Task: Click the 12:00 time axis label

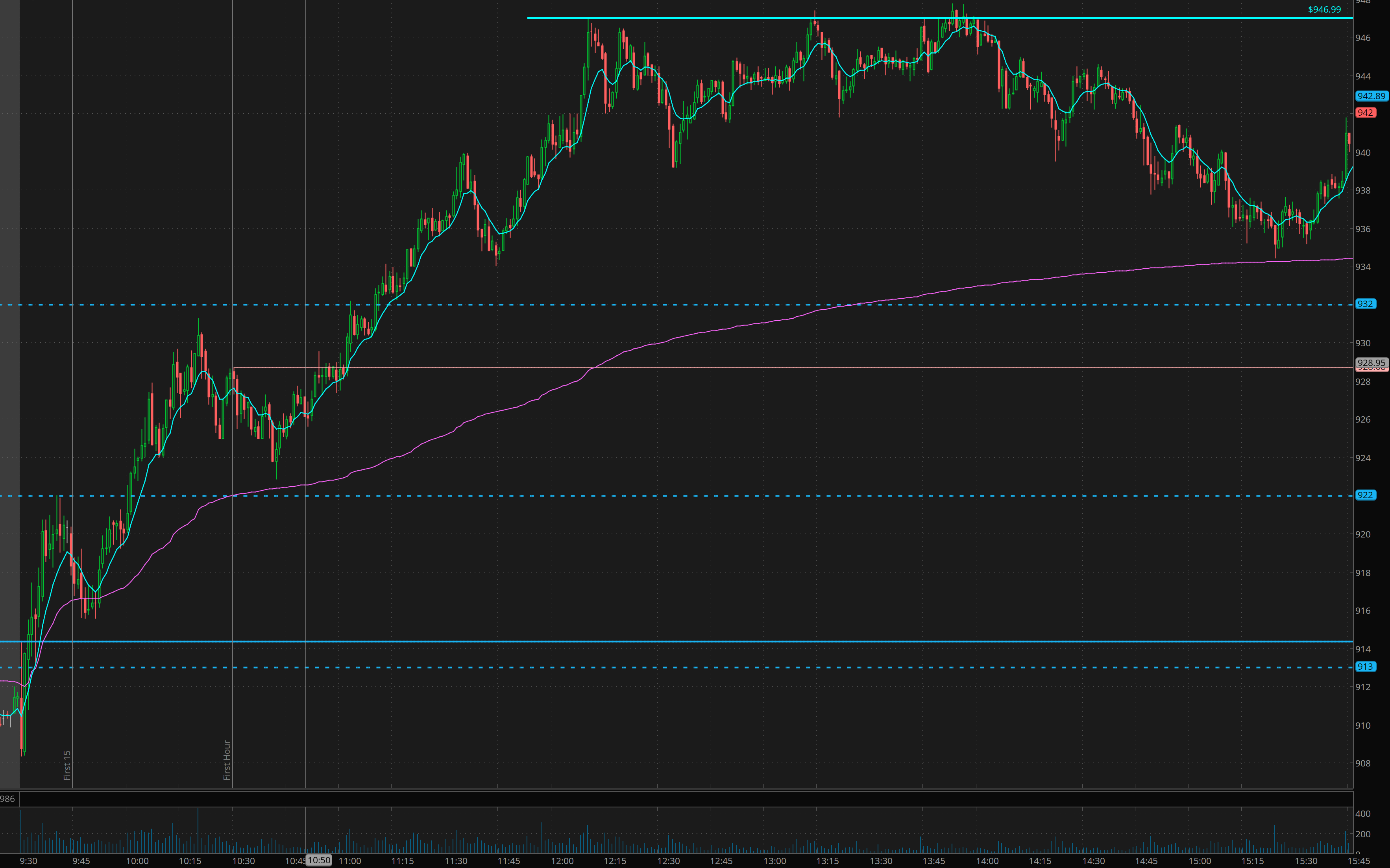Action: point(562,861)
